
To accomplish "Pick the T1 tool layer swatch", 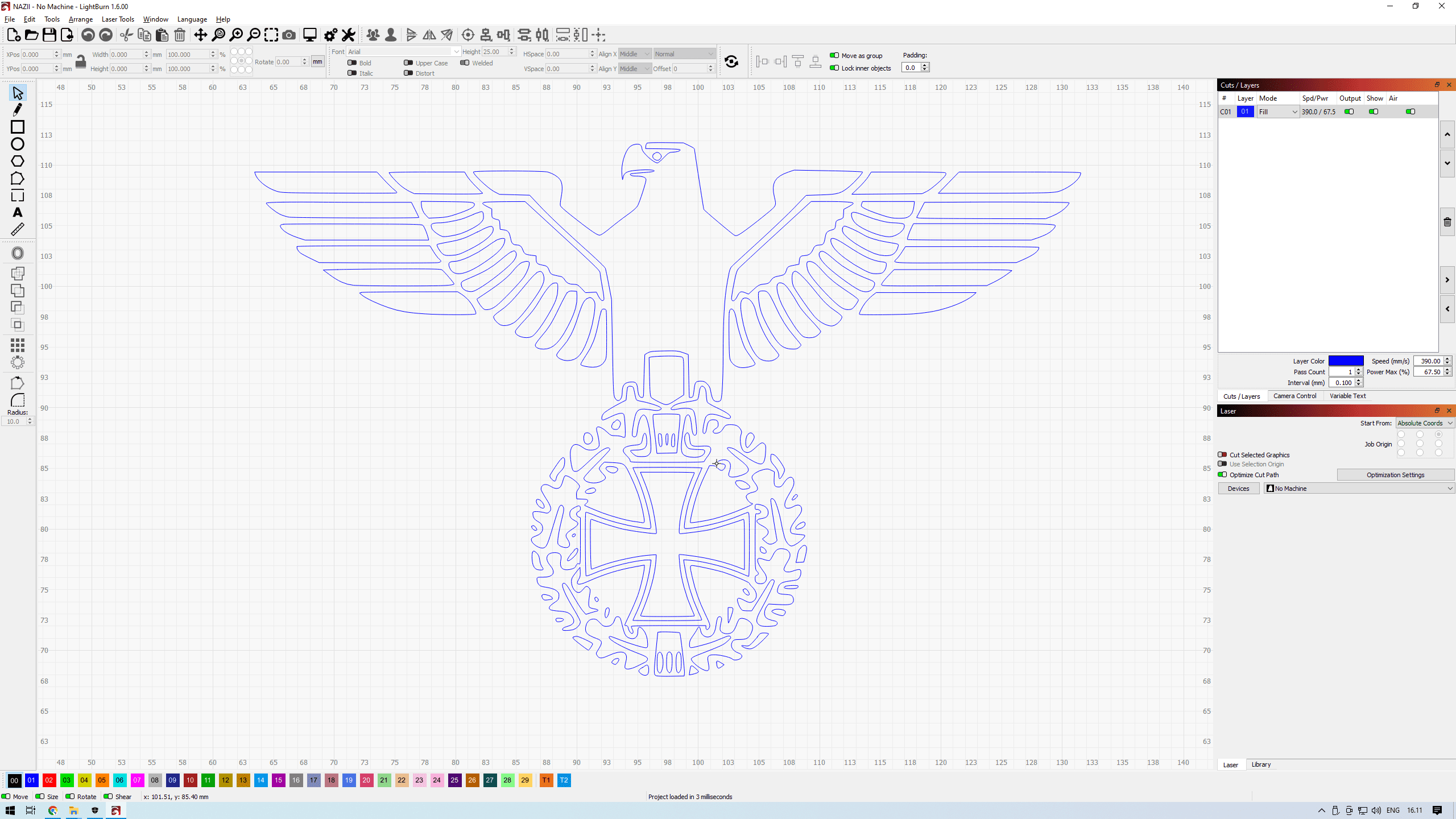I will click(546, 780).
